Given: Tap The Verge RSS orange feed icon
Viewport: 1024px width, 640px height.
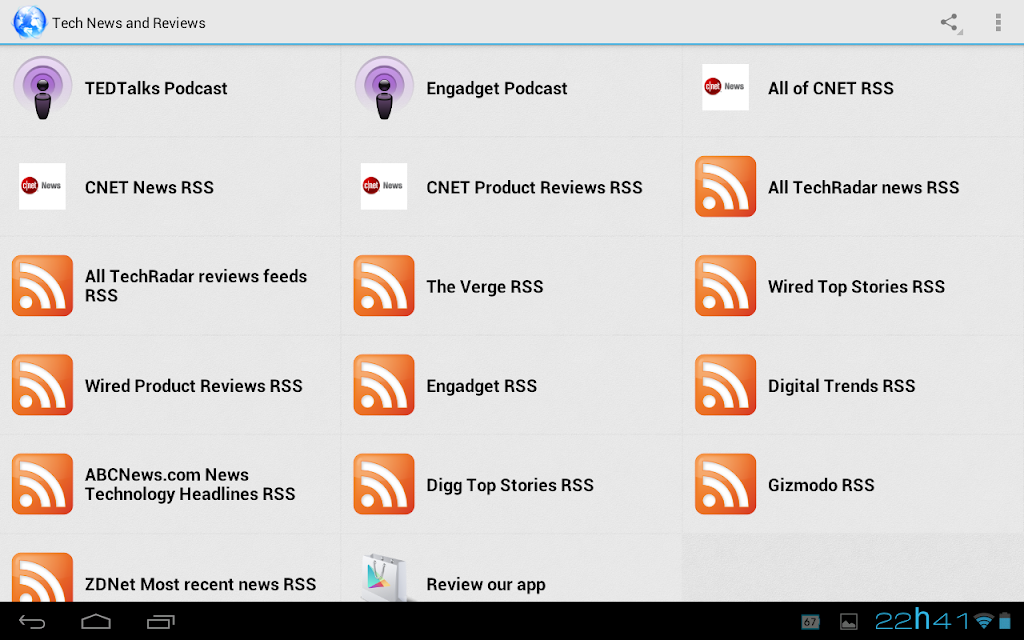Looking at the screenshot, I should 384,286.
